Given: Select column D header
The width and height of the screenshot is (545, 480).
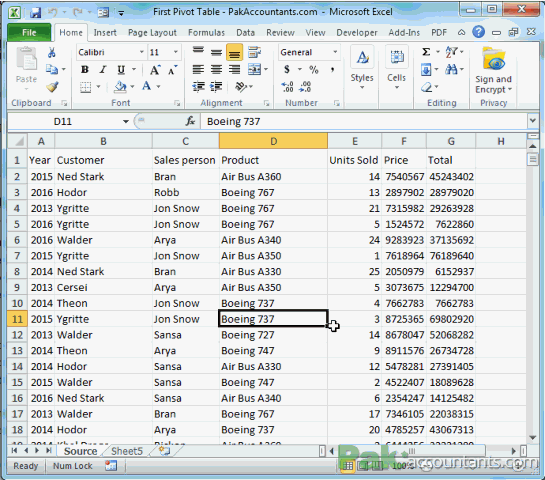Looking at the screenshot, I should pyautogui.click(x=273, y=141).
